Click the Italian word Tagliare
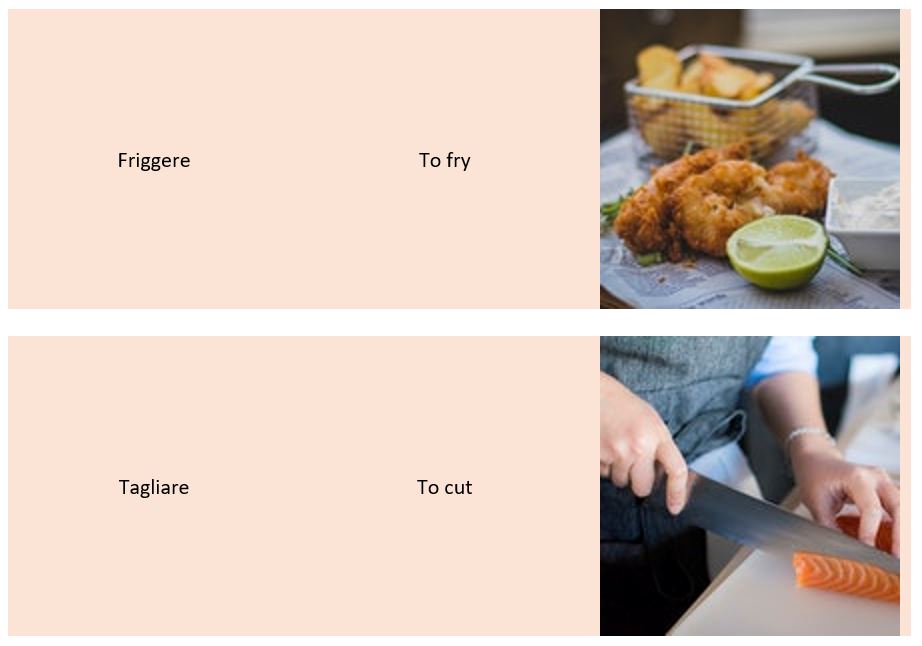 click(x=153, y=487)
